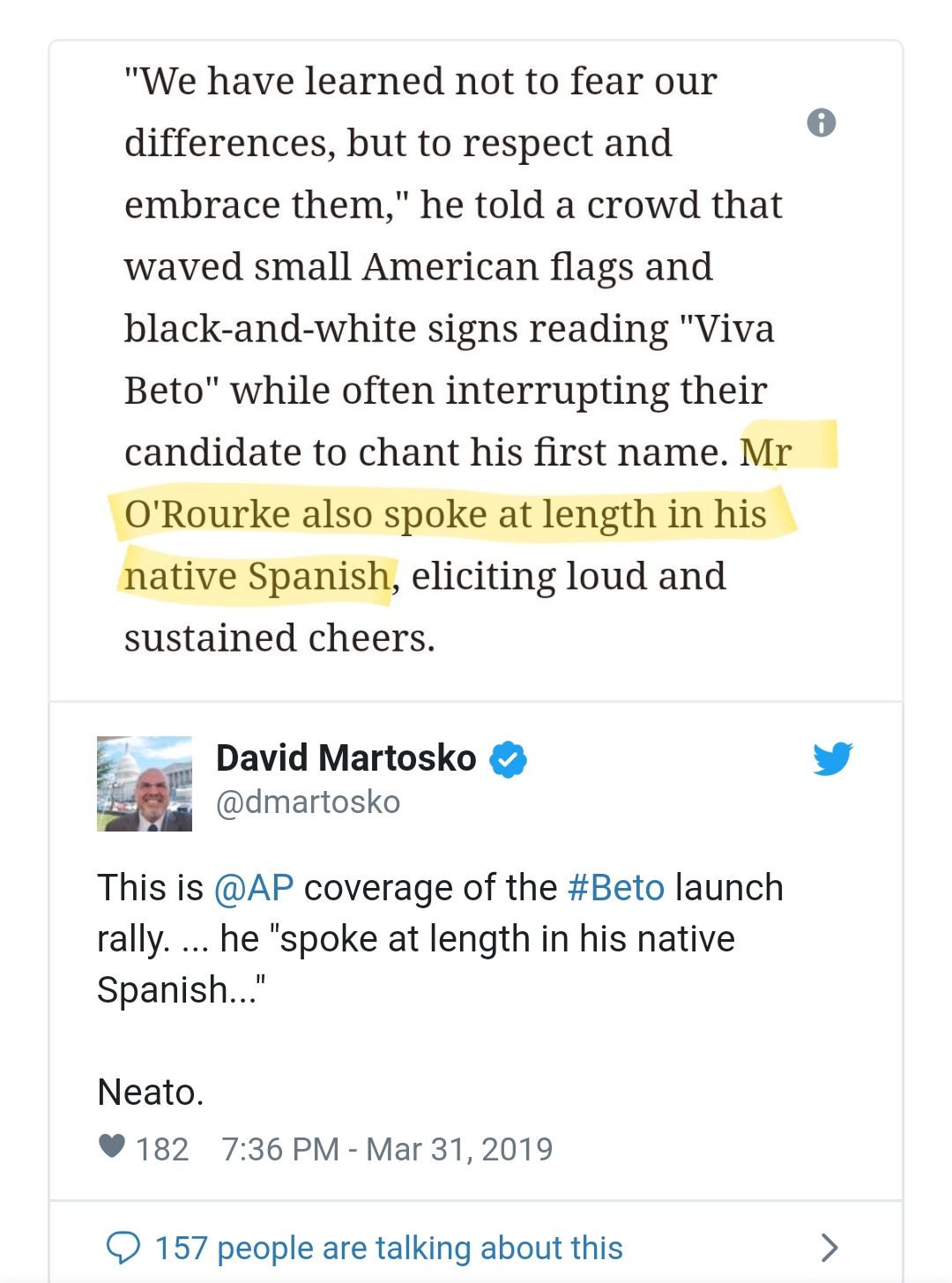Open the @AP mention link
The height and width of the screenshot is (1283, 952).
tap(254, 888)
